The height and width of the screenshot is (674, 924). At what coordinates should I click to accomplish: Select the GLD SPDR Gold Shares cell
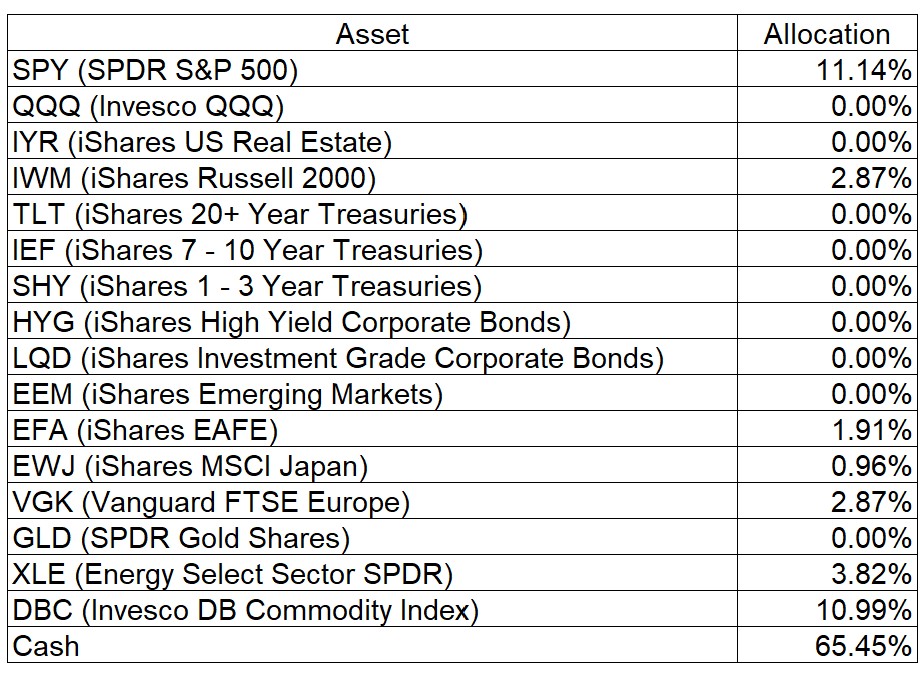(x=181, y=538)
